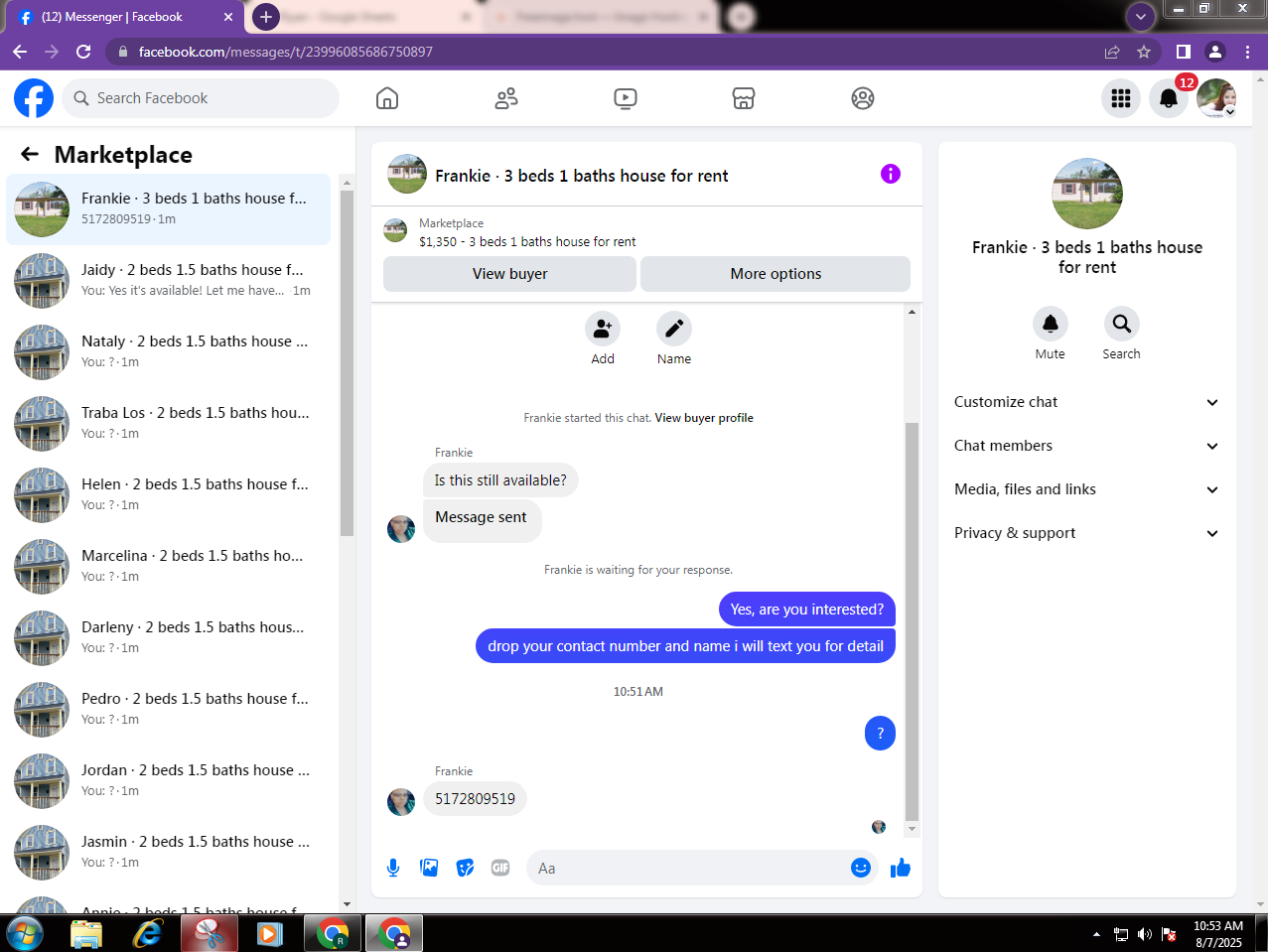Open the Darleny conversation
This screenshot has width=1268, height=952.
pyautogui.click(x=169, y=638)
